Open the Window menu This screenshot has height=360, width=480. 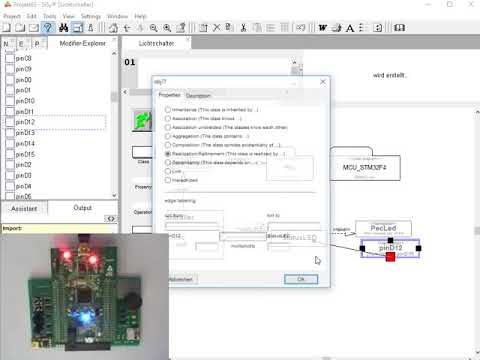point(117,16)
